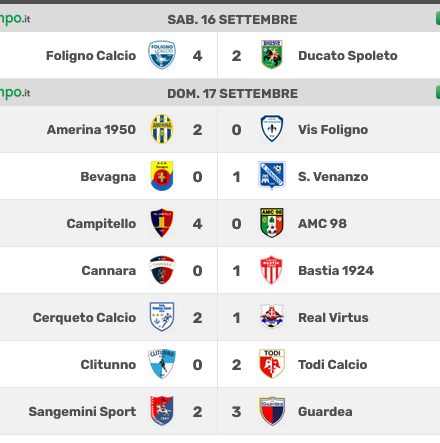Image resolution: width=440 pixels, height=443 pixels.
Task: Open the Sangemini Sport team page
Action: tap(82, 412)
